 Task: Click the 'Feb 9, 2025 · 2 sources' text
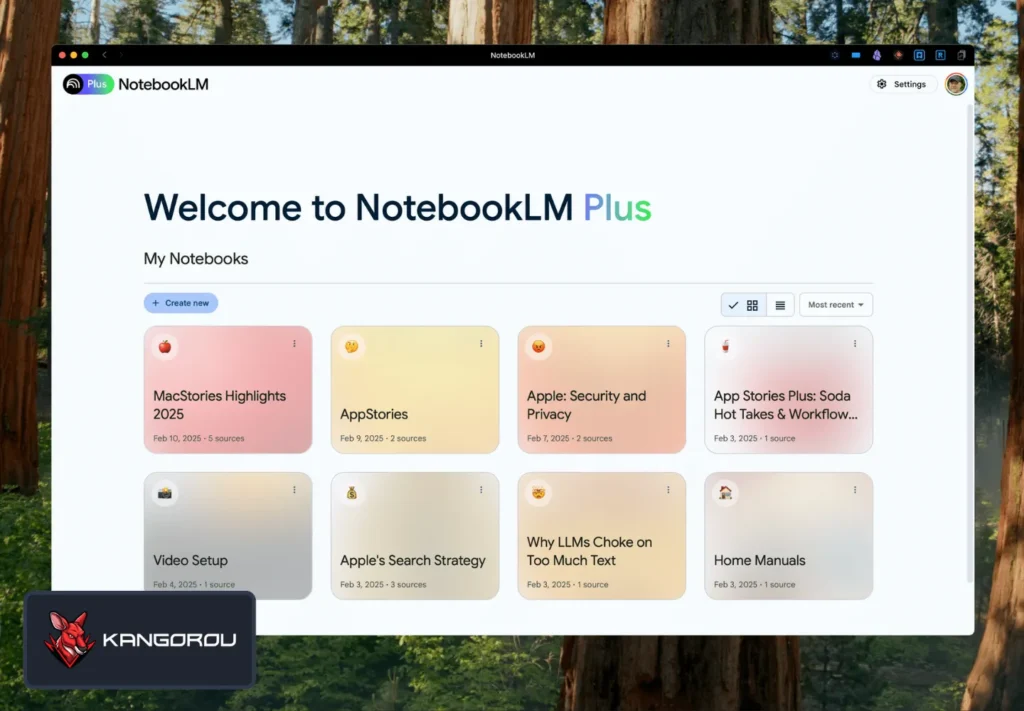383,438
